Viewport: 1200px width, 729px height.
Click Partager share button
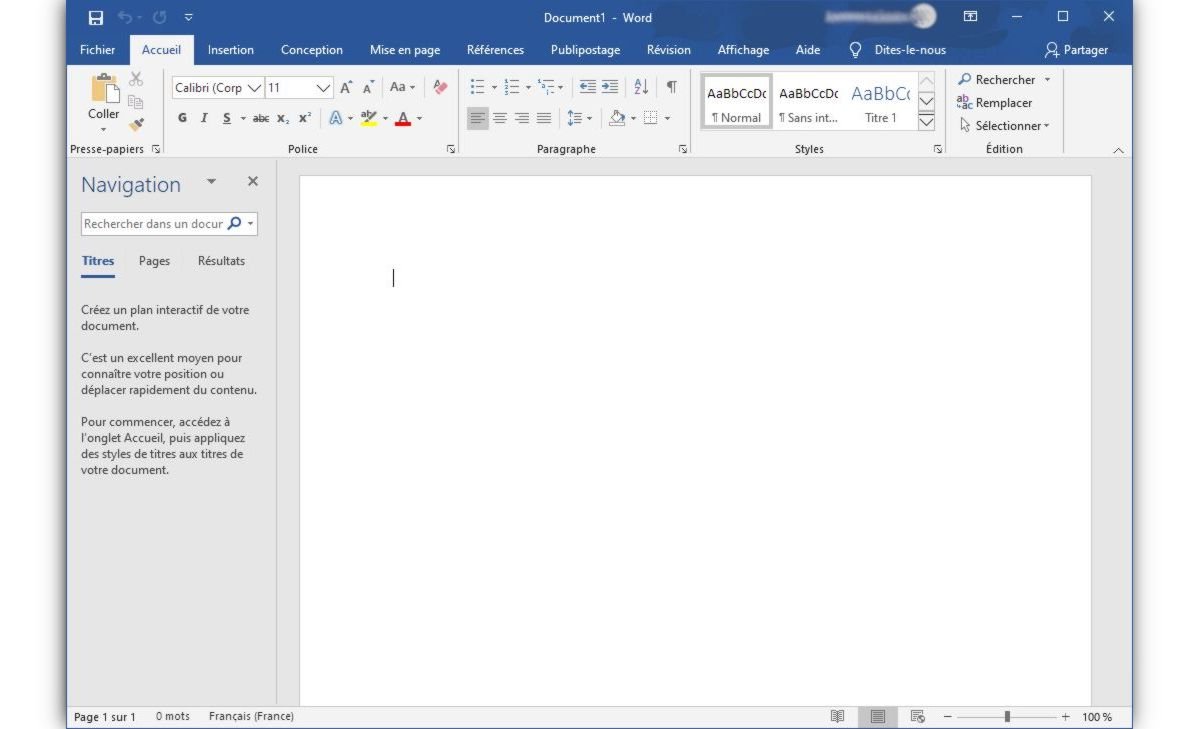click(x=1076, y=50)
